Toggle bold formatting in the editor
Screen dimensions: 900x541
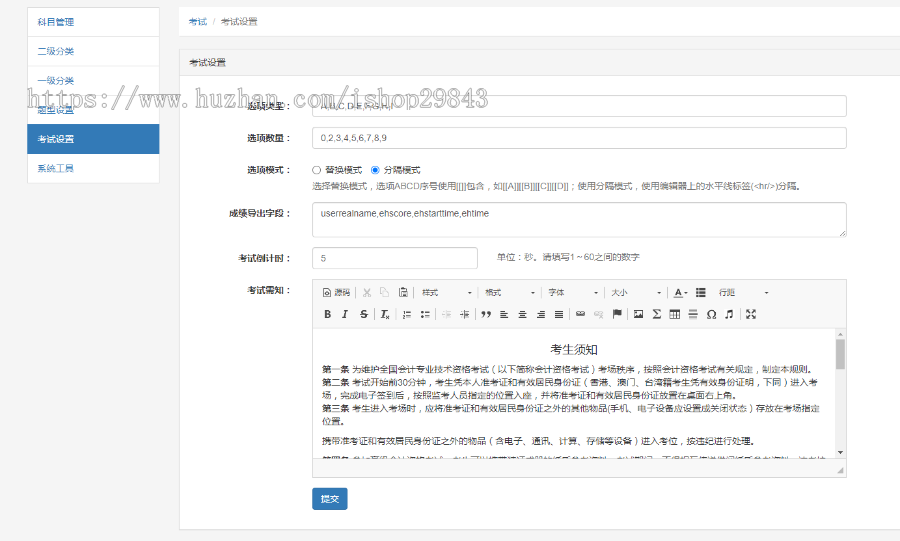327,314
